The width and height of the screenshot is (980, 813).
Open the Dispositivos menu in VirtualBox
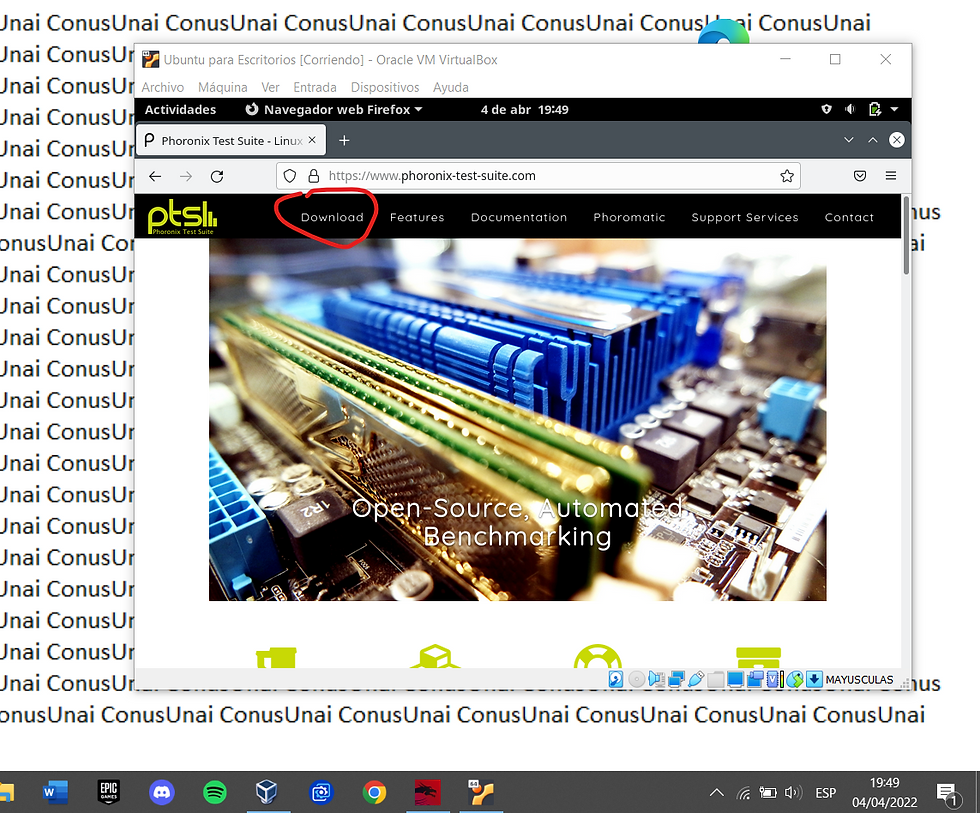tap(385, 87)
